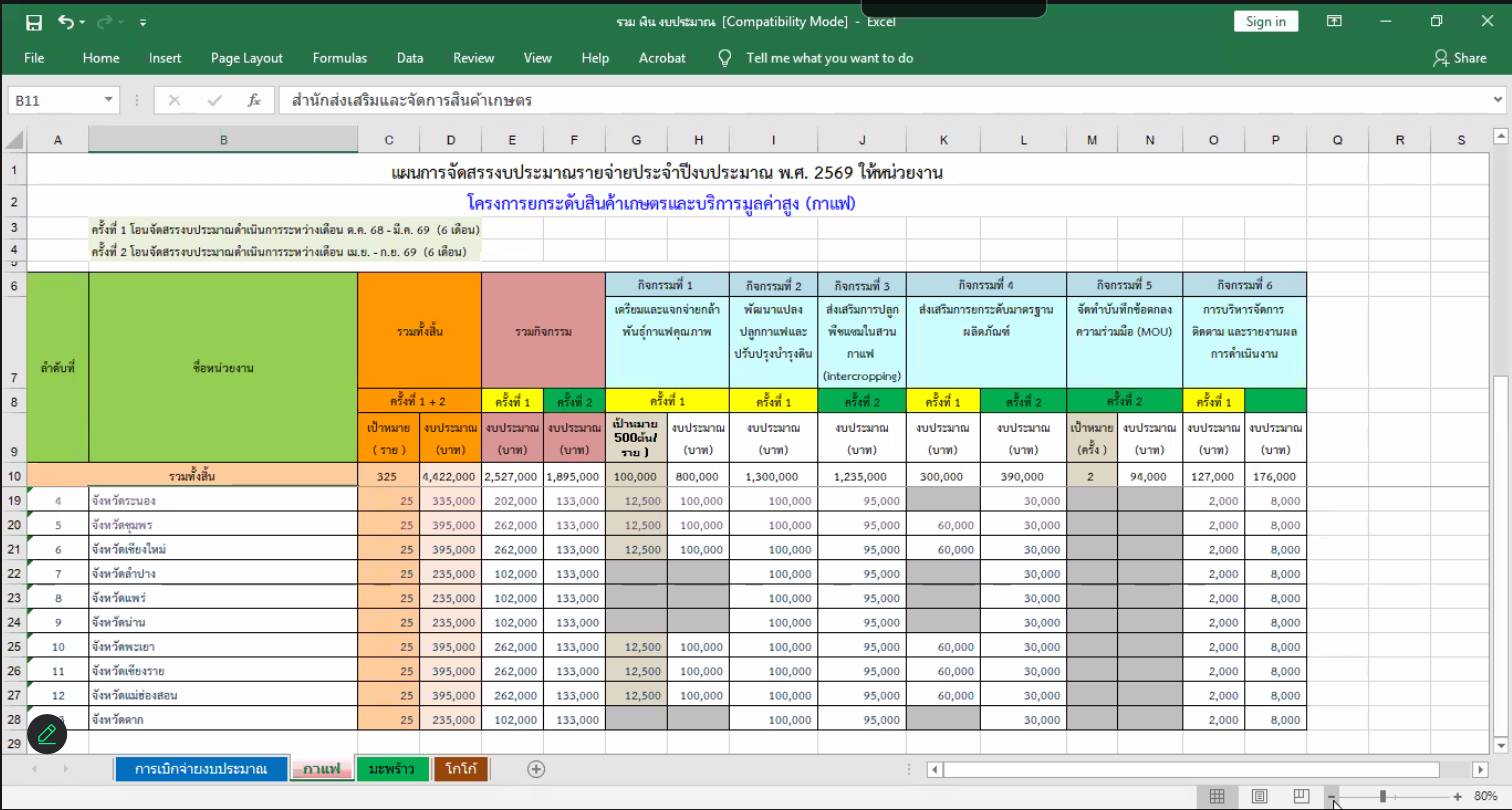Click the Save icon in title bar
Image resolution: width=1512 pixels, height=810 pixels.
pos(34,22)
